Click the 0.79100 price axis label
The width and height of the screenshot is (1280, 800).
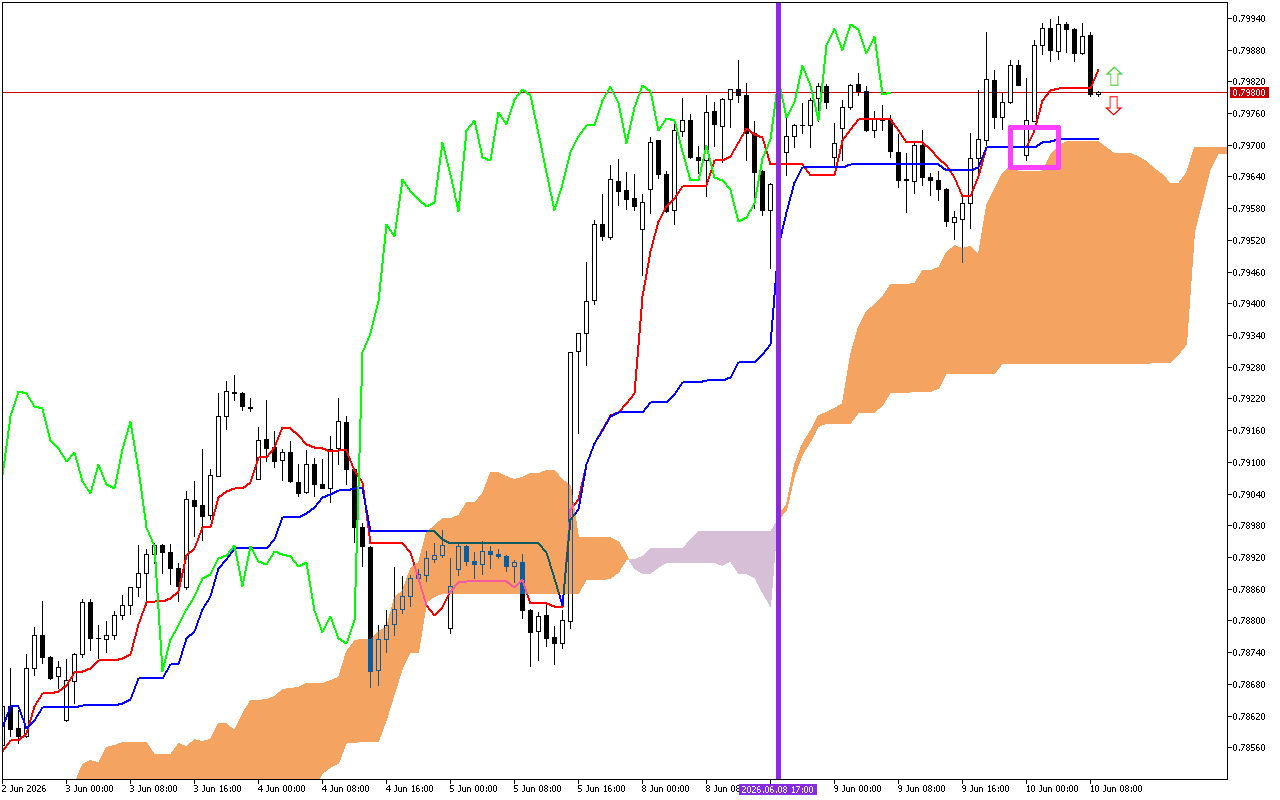tap(1248, 462)
